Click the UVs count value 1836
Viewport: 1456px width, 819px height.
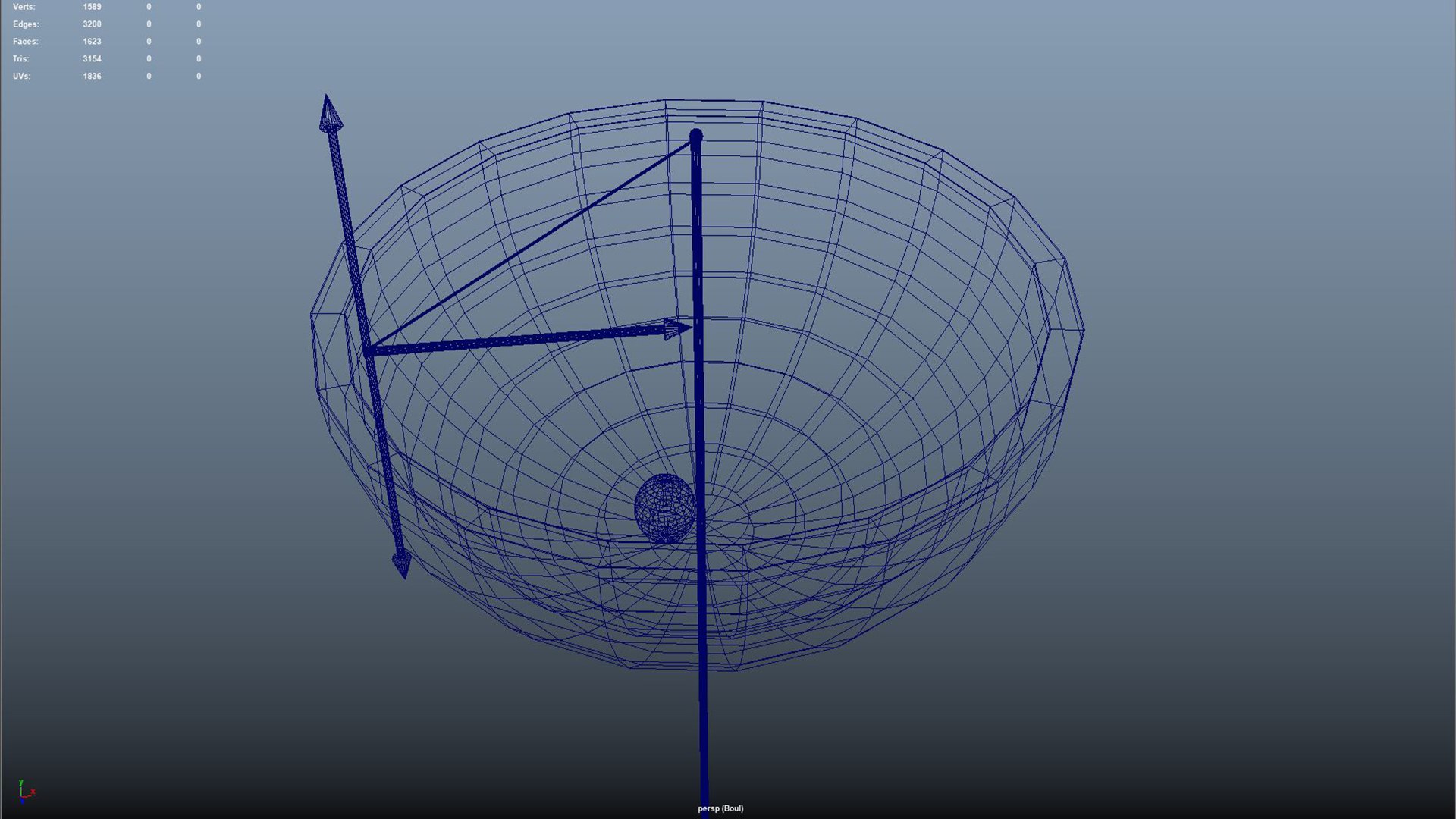coord(92,77)
